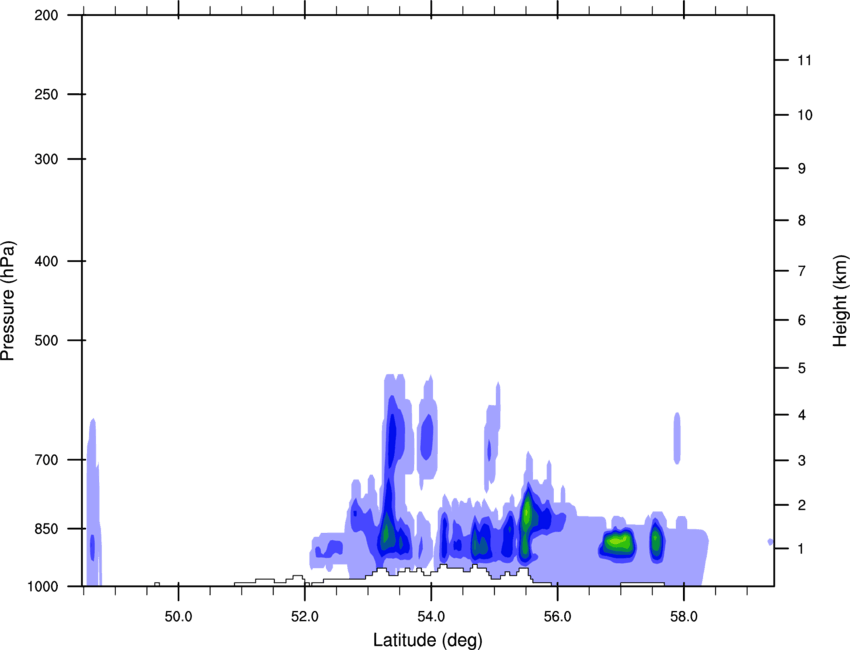Click the 10 km height label
The height and width of the screenshot is (650, 850).
coord(805,115)
